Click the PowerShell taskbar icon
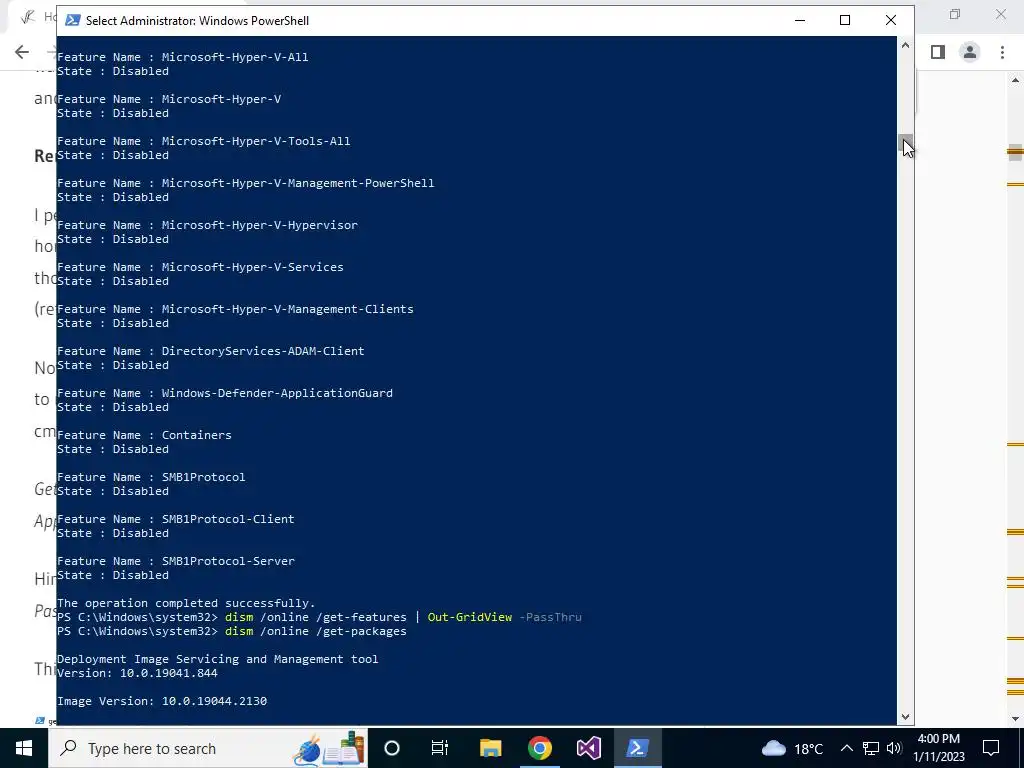 (x=637, y=748)
